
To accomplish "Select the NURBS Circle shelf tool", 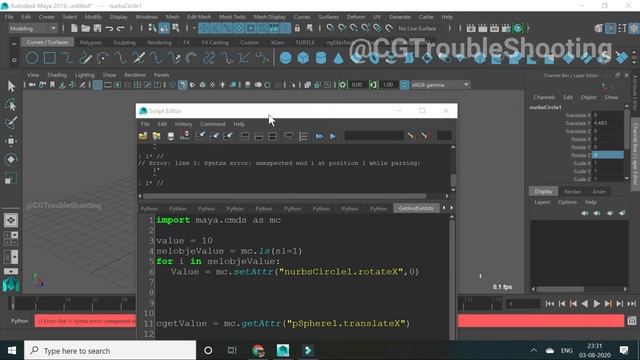I will (x=32, y=58).
